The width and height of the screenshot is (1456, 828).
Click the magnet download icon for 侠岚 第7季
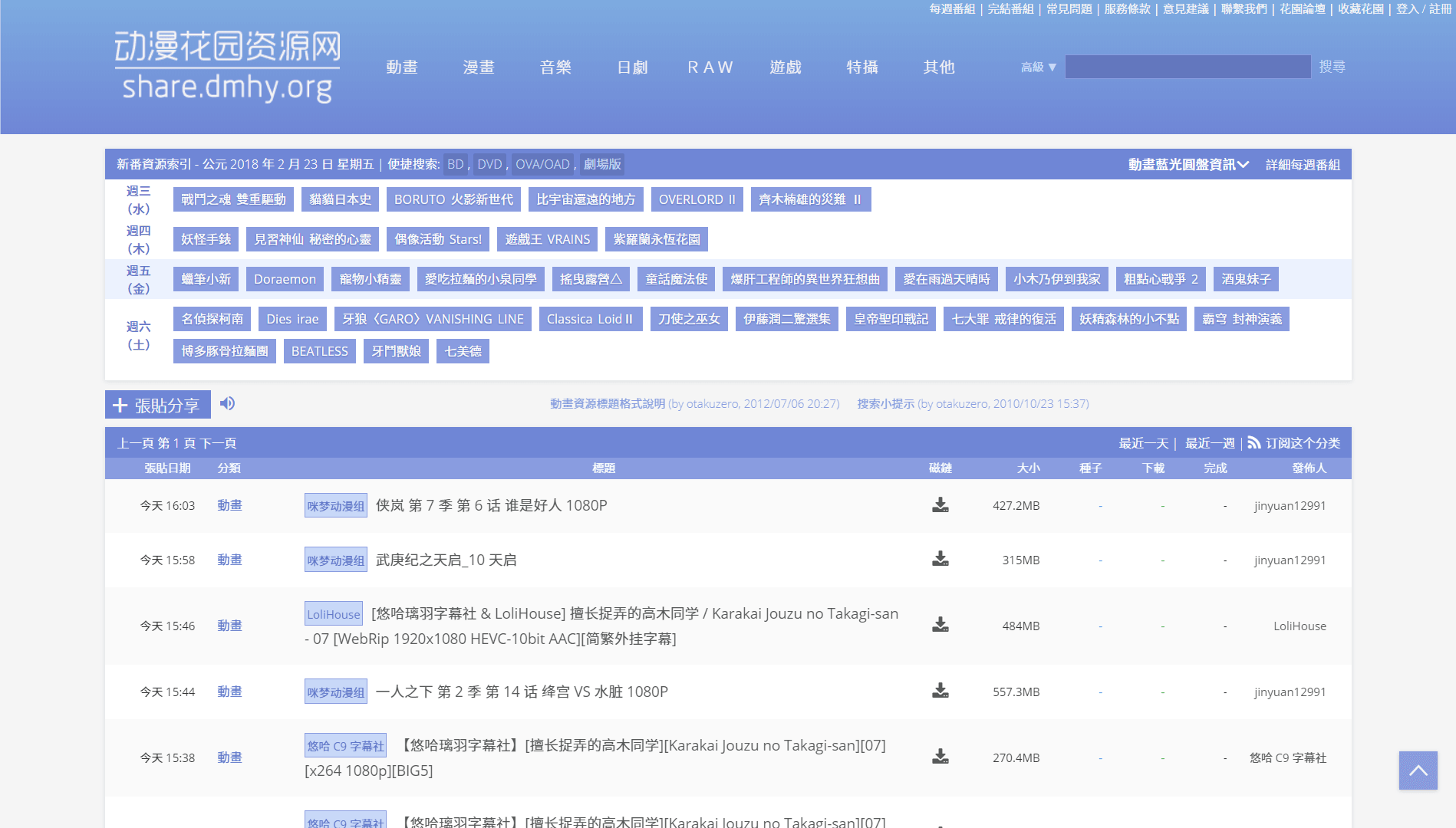pyautogui.click(x=940, y=505)
